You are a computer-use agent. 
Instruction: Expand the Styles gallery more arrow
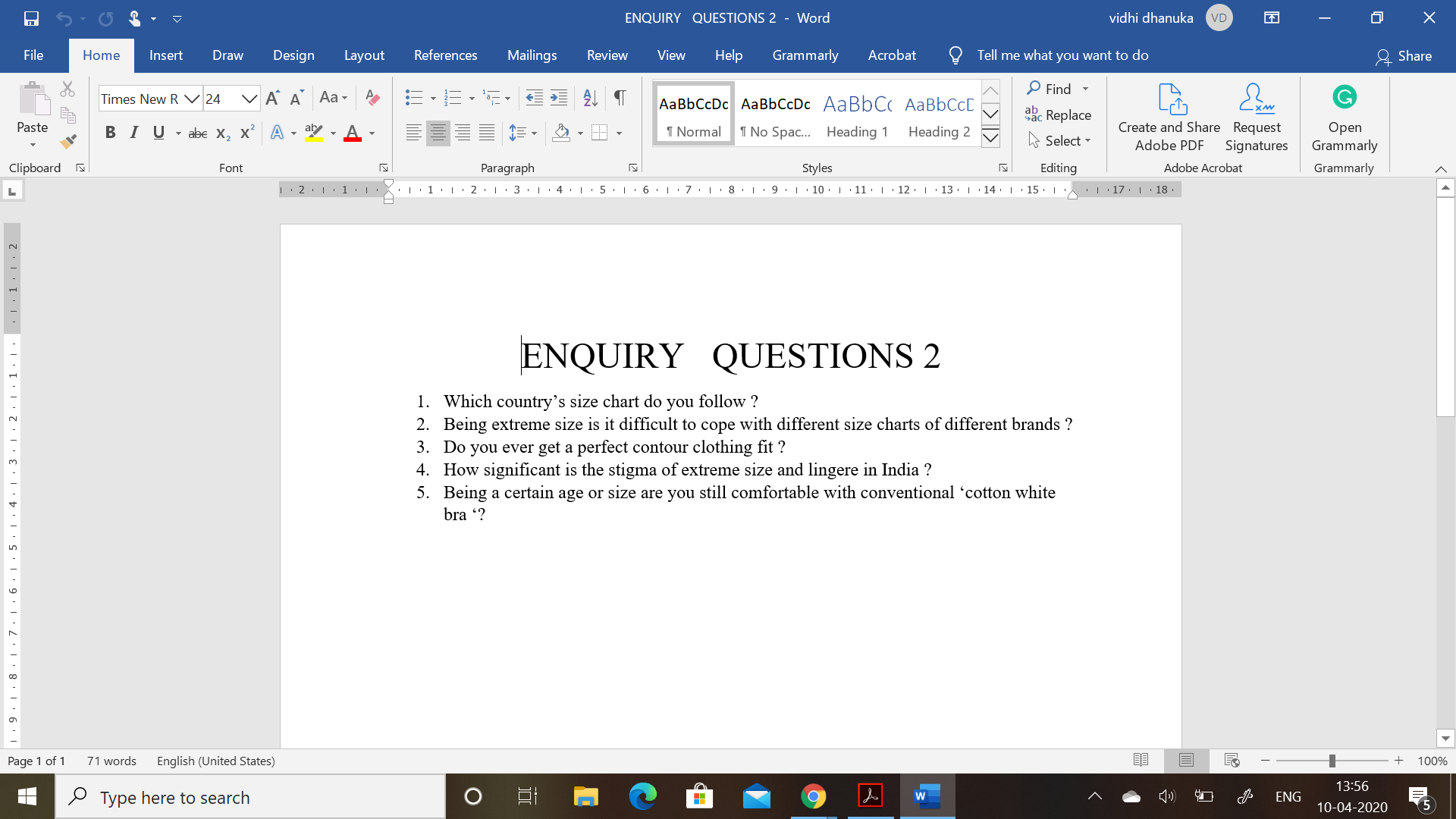[990, 138]
